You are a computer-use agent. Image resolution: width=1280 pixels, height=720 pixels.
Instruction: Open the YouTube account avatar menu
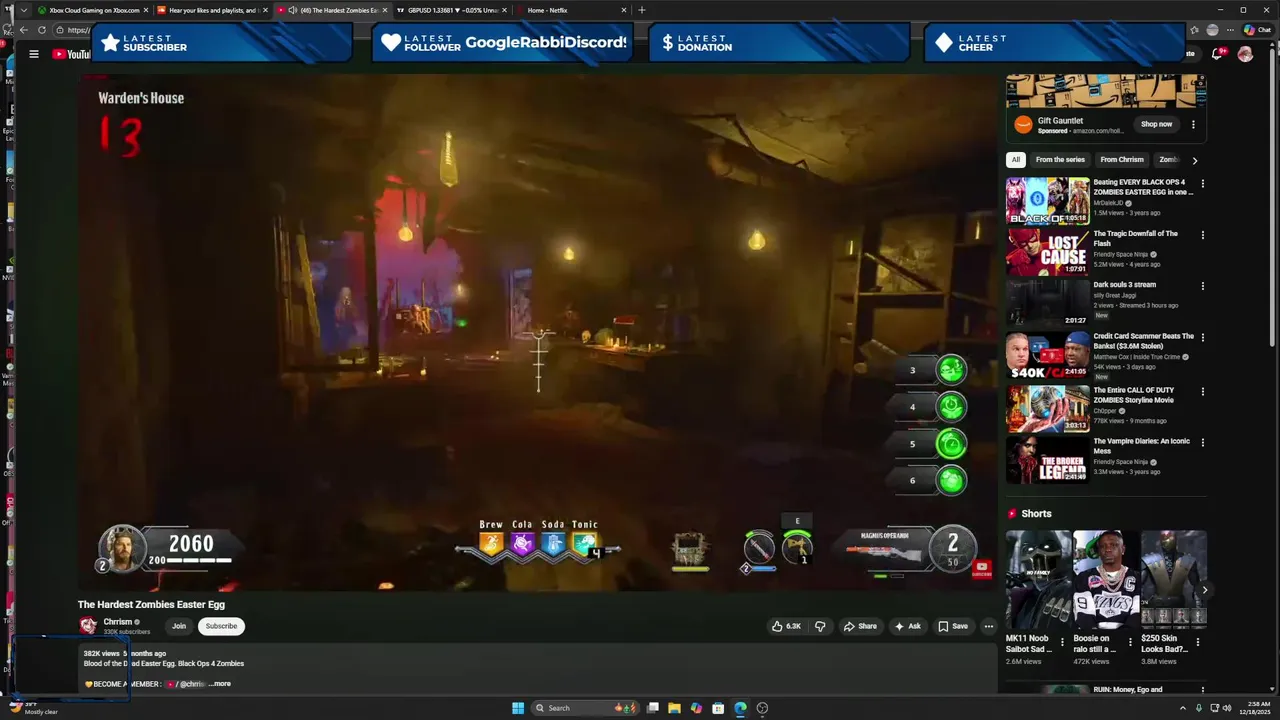(x=1245, y=54)
